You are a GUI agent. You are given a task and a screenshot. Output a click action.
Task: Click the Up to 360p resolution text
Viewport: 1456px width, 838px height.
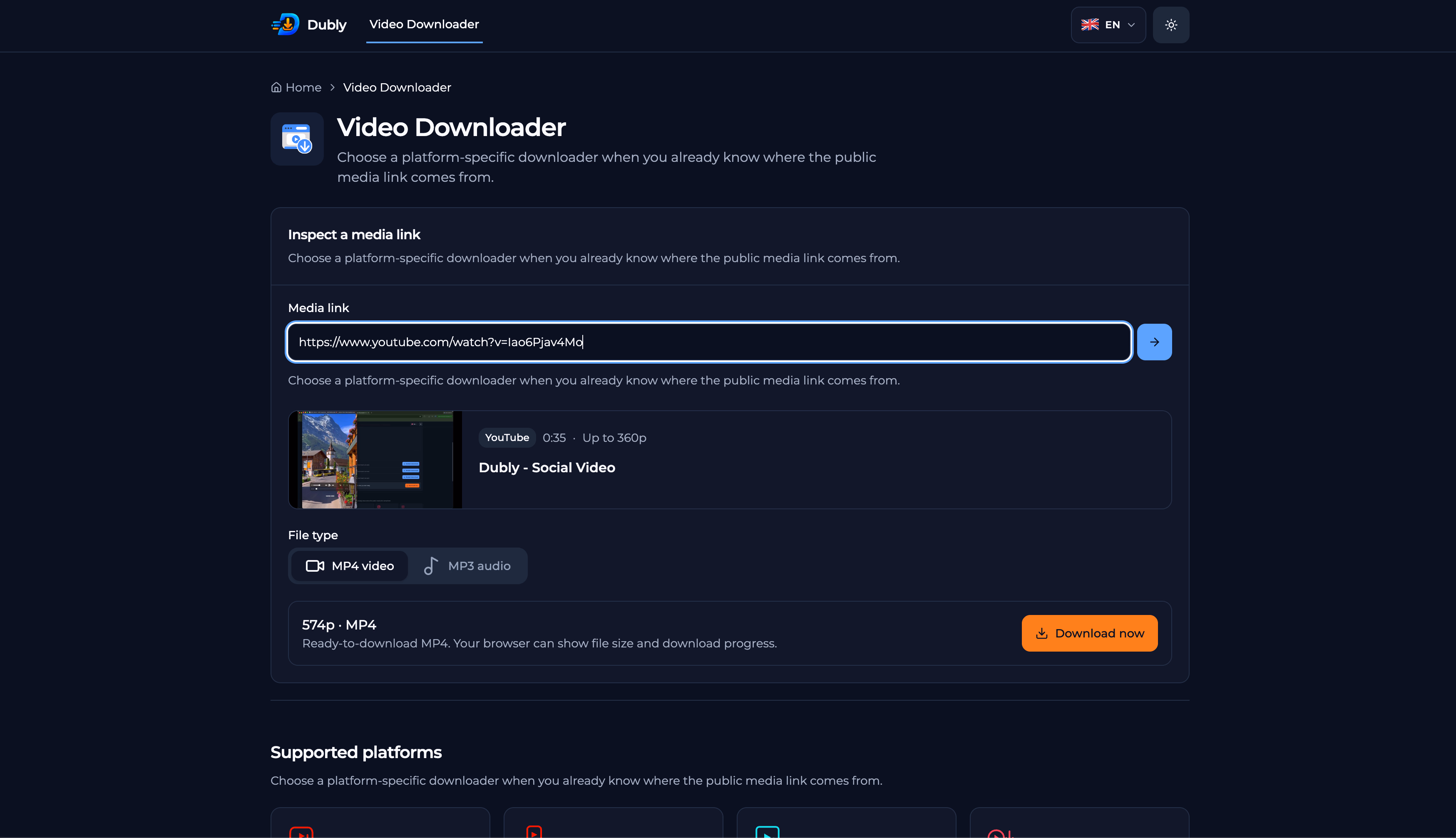pyautogui.click(x=614, y=437)
